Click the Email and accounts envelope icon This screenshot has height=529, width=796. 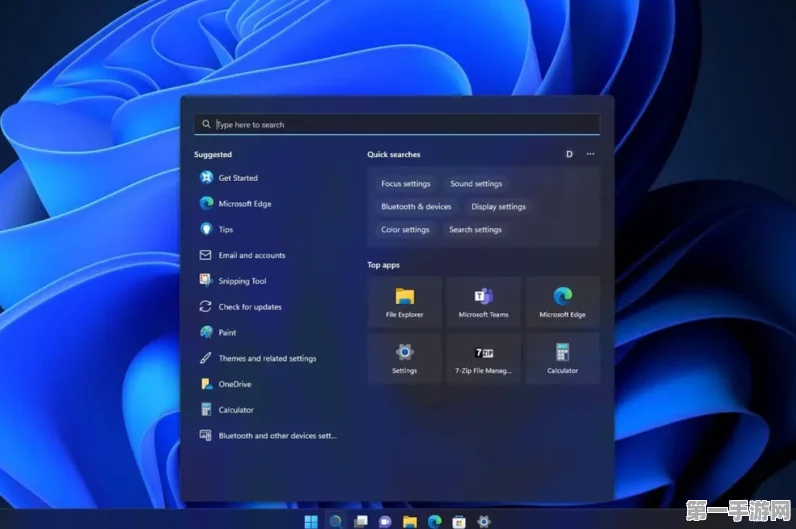tap(205, 255)
